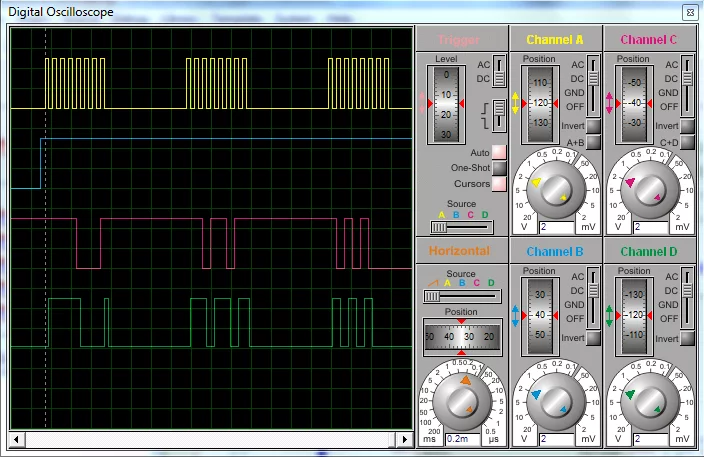The image size is (704, 457).
Task: Click the Horizontal timebase value field
Action: pos(461,439)
